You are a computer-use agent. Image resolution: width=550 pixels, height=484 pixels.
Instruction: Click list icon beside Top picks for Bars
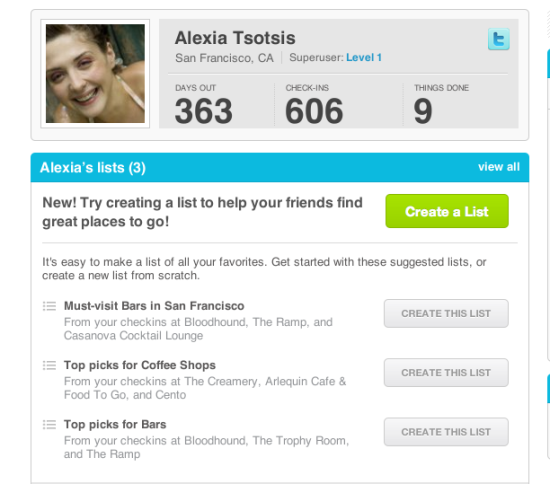click(x=49, y=425)
